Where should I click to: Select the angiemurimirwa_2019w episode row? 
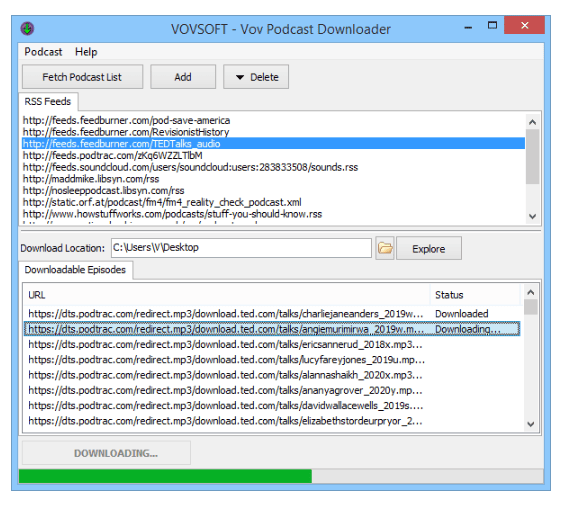(x=272, y=329)
